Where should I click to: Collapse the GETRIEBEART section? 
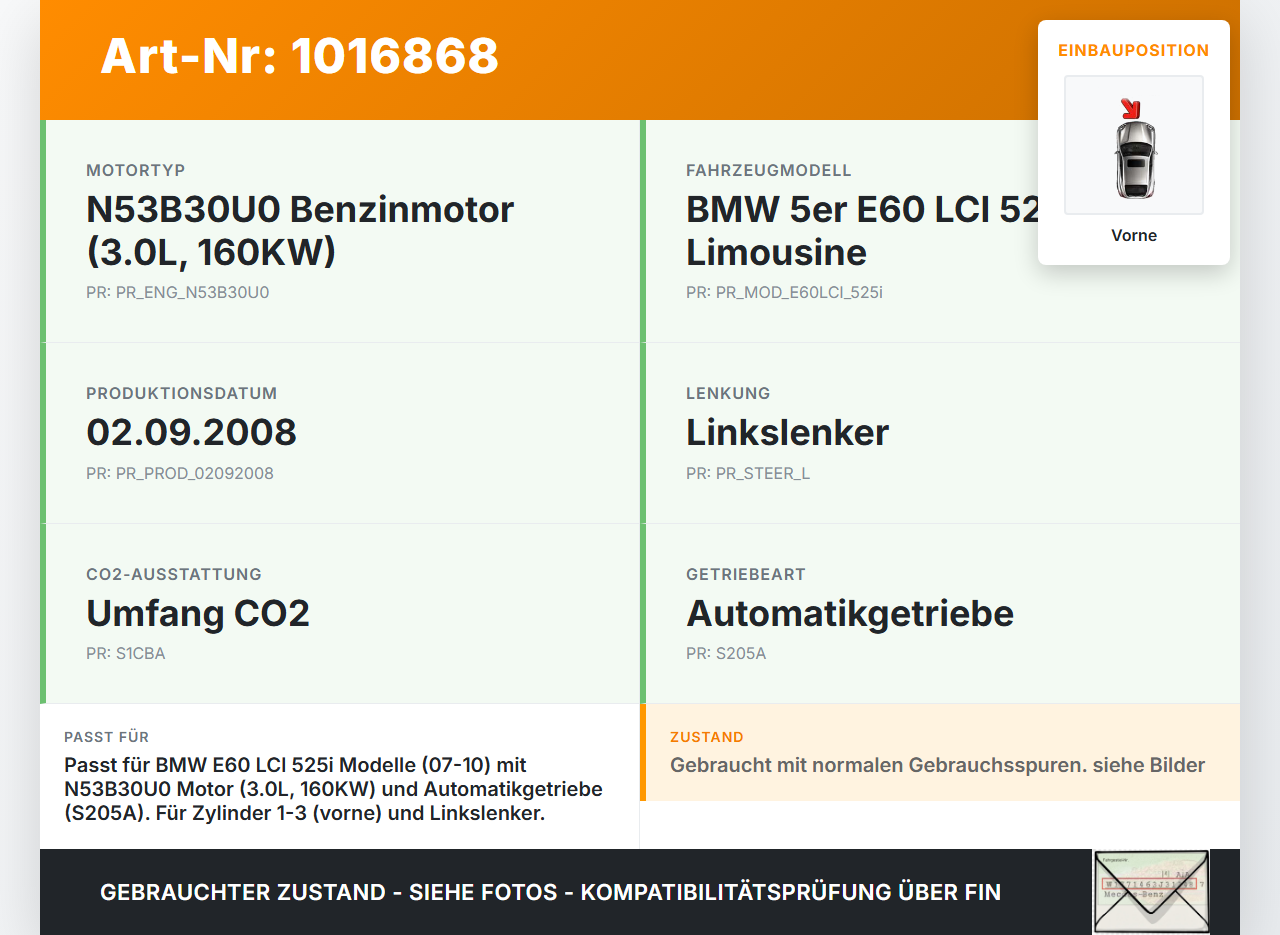tap(745, 574)
